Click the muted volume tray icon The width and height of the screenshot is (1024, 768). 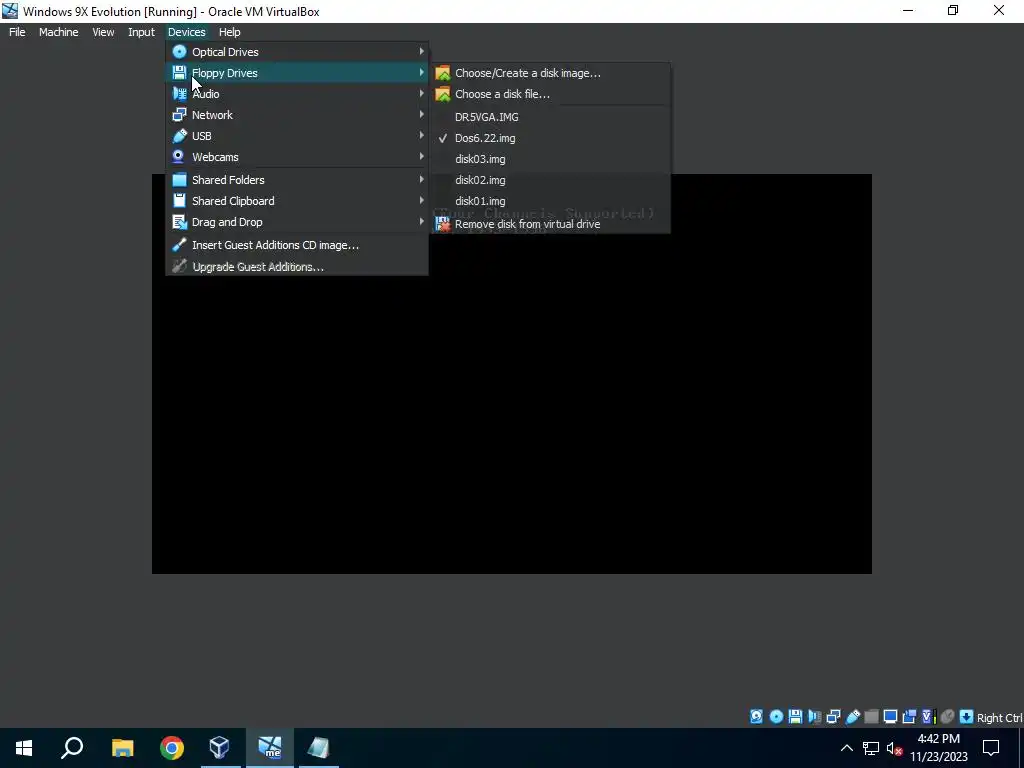[895, 748]
